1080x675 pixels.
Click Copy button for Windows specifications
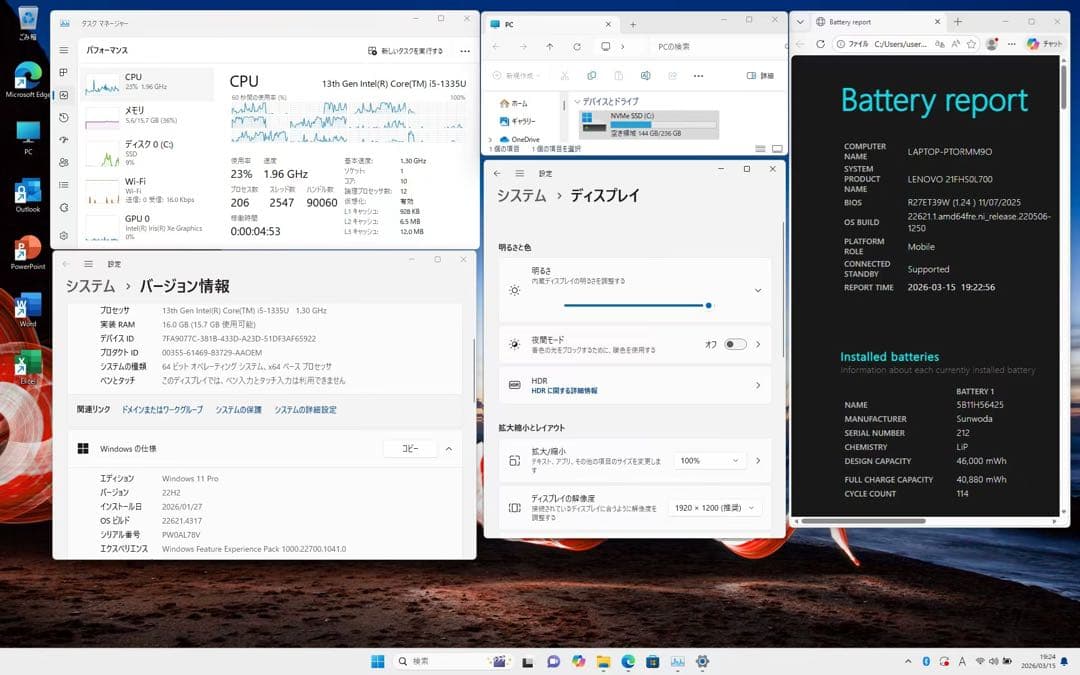coord(410,449)
